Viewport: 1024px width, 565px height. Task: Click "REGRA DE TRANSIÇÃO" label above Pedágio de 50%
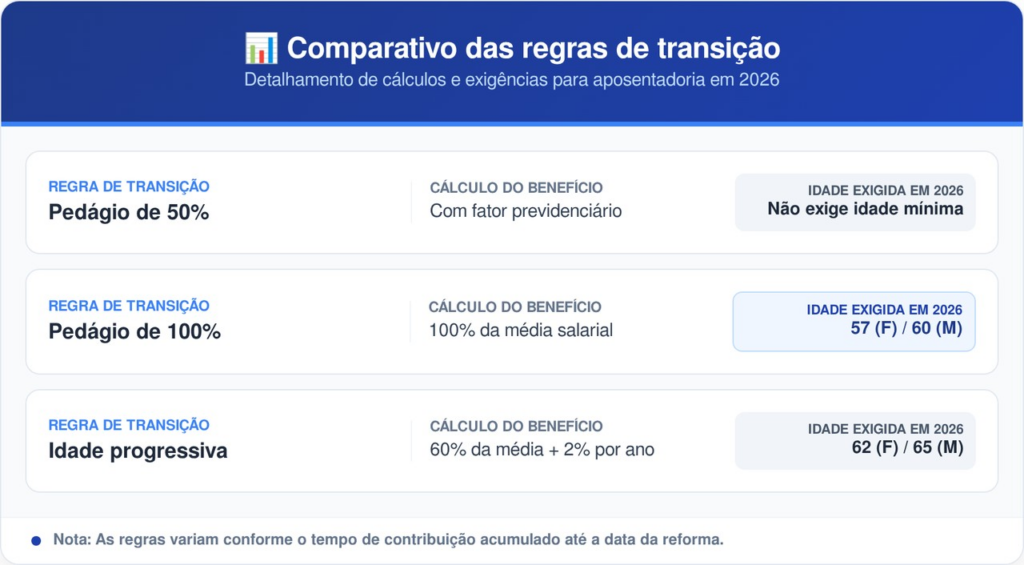click(x=129, y=187)
